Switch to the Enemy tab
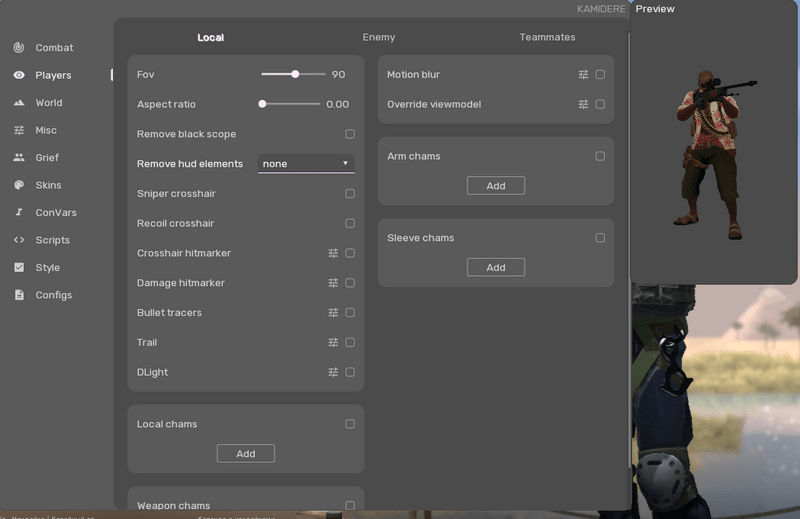The image size is (800, 519). point(378,37)
